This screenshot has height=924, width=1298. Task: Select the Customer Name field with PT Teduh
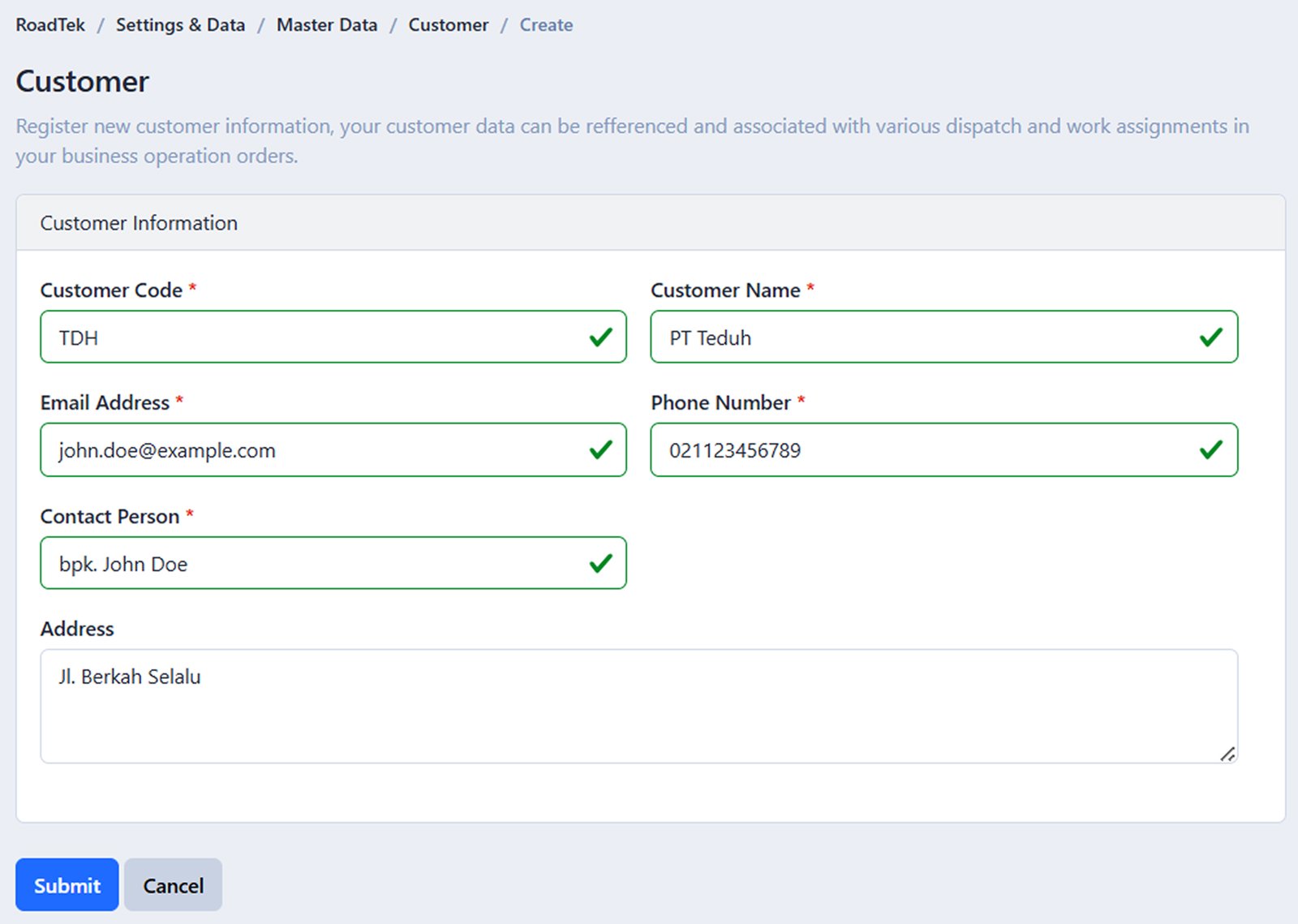pyautogui.click(x=925, y=337)
